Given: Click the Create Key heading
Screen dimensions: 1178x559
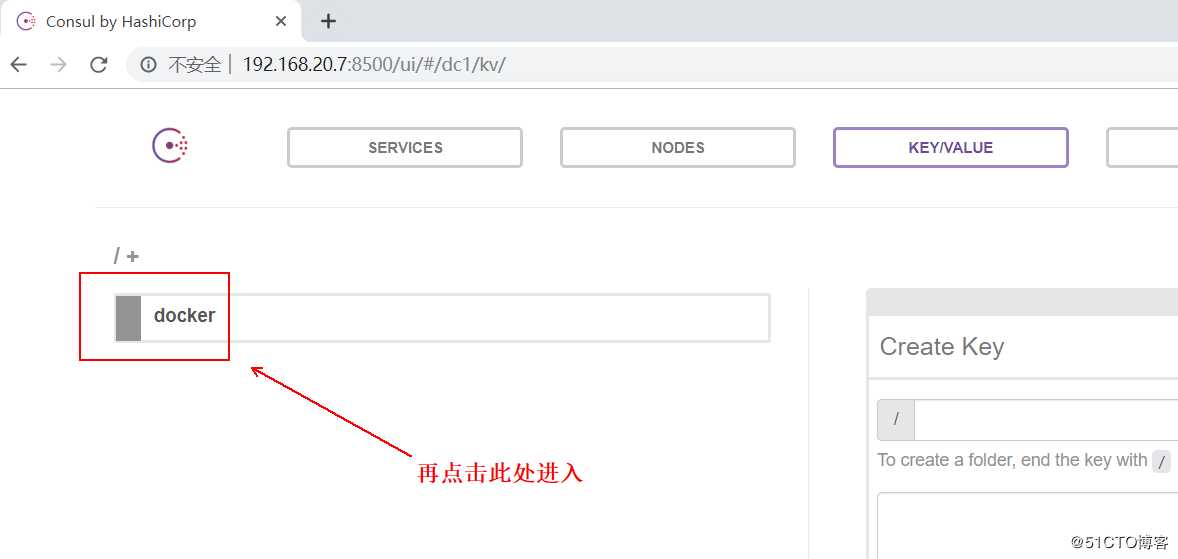Looking at the screenshot, I should click(941, 346).
